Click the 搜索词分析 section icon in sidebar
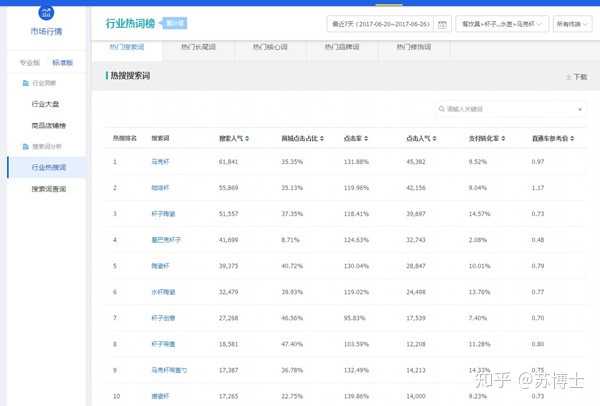 tap(26, 147)
